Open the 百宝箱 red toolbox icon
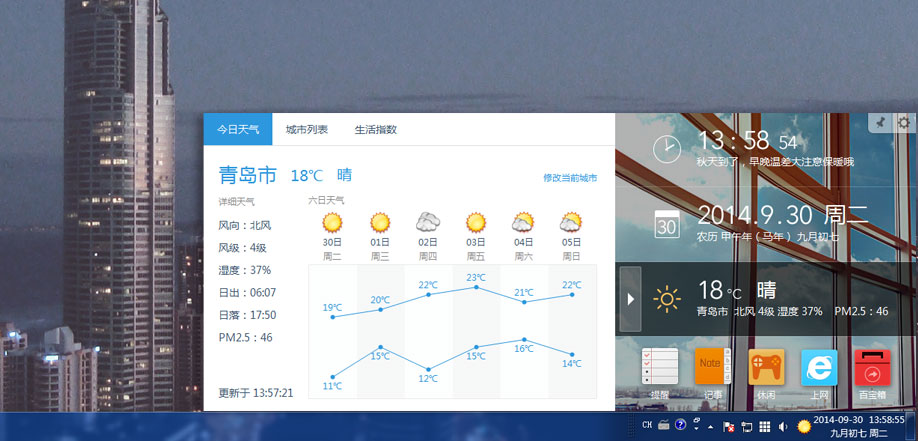The height and width of the screenshot is (441, 918). point(873,369)
